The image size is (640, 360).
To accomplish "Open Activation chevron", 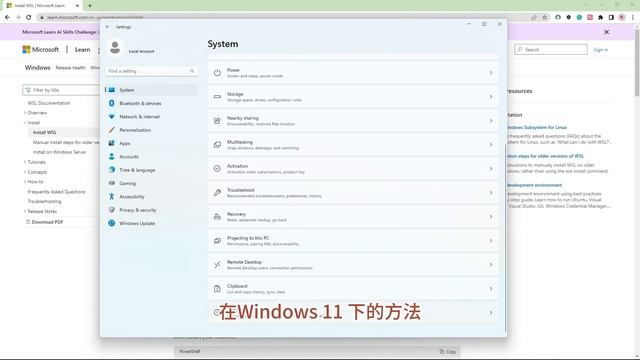I will tap(491, 169).
